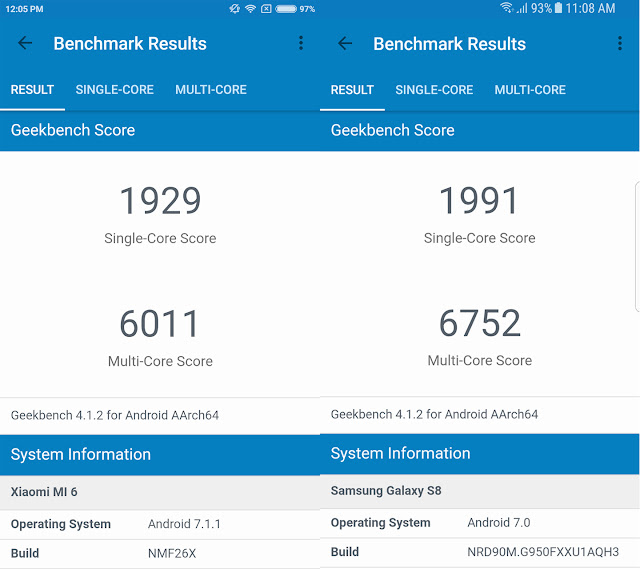The width and height of the screenshot is (640, 569).
Task: Tap the Samsung Galaxy S8 device name
Action: click(x=386, y=491)
